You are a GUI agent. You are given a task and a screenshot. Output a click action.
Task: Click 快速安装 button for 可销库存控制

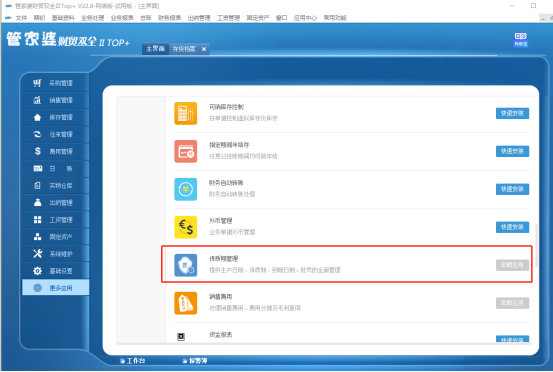click(x=512, y=113)
